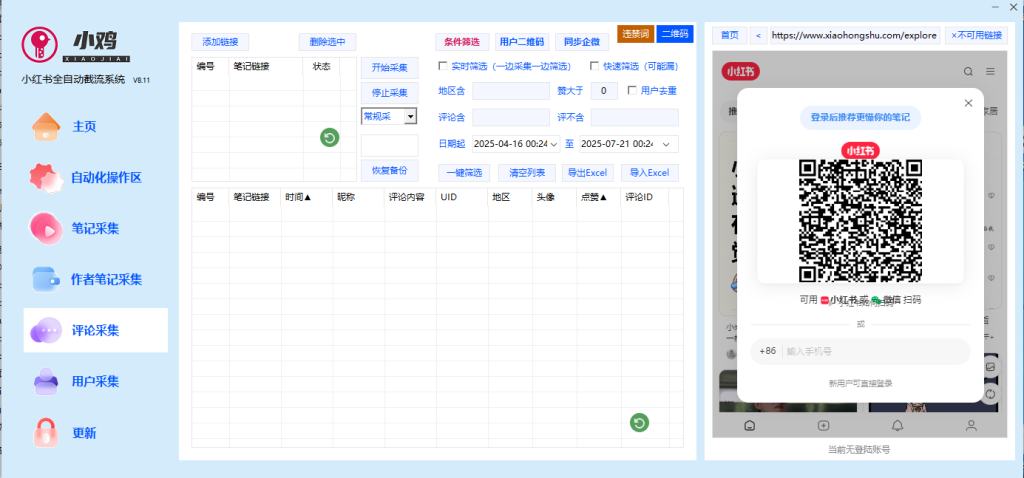Expand the end date picker 2025-07-21
The height and width of the screenshot is (478, 1024).
(666, 144)
